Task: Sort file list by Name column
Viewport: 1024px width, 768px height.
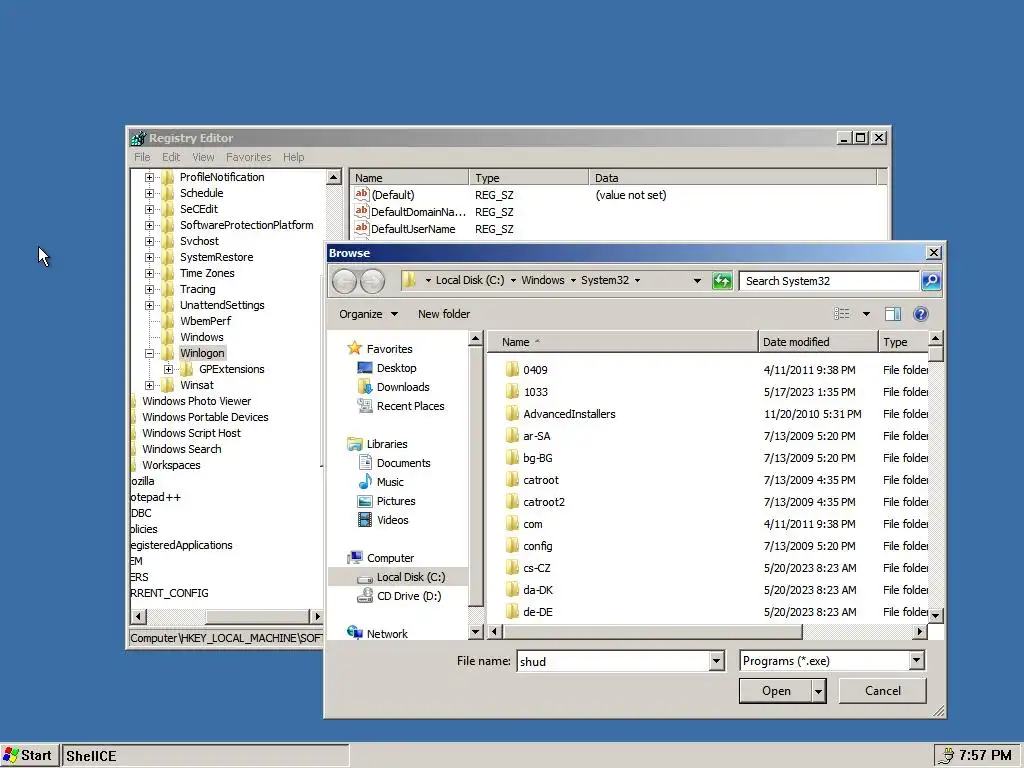Action: pyautogui.click(x=622, y=342)
